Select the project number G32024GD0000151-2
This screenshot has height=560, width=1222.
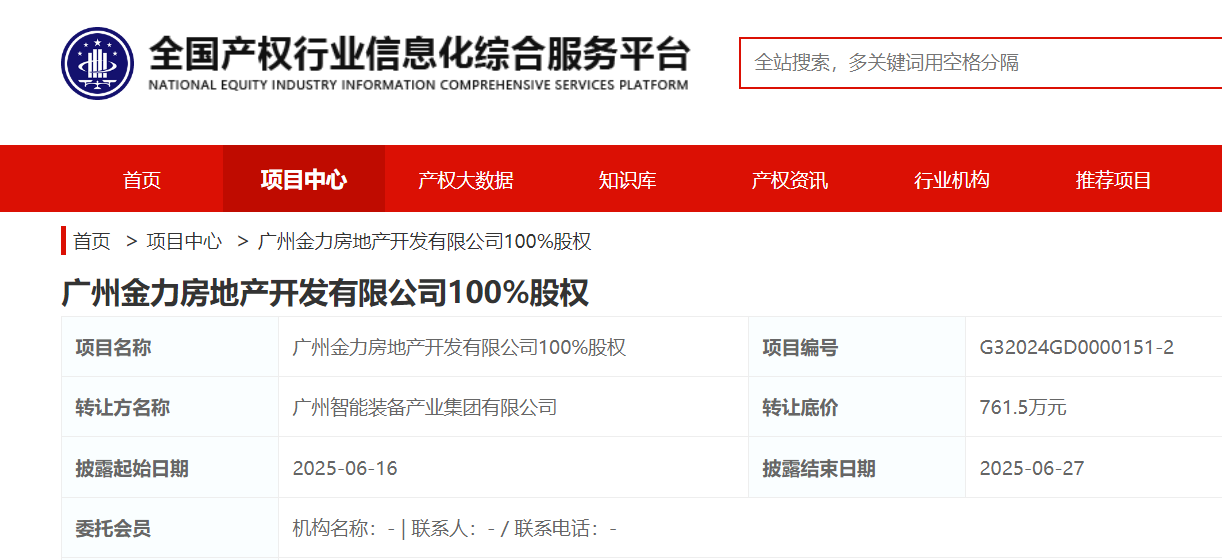[1077, 348]
